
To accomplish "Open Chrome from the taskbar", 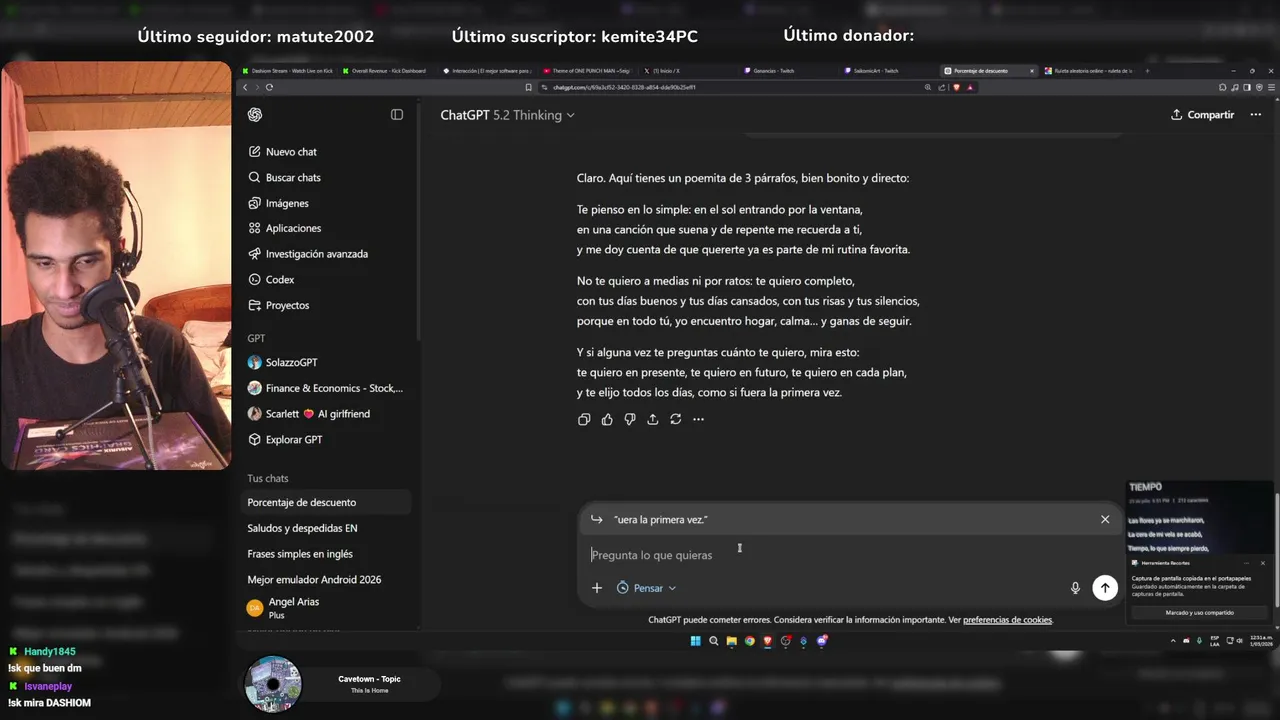I will point(750,641).
